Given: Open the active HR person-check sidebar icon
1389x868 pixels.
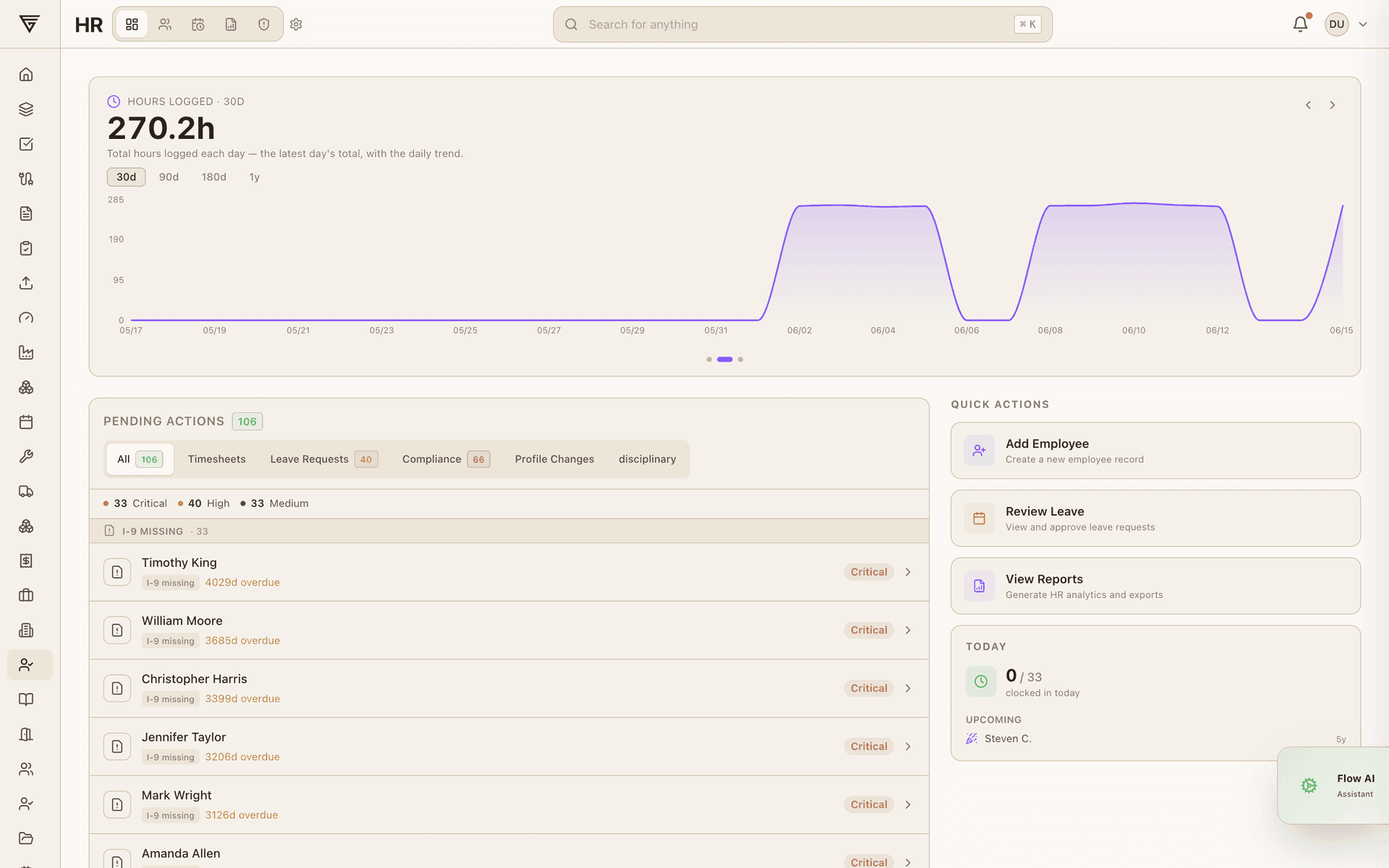Looking at the screenshot, I should click(x=30, y=665).
